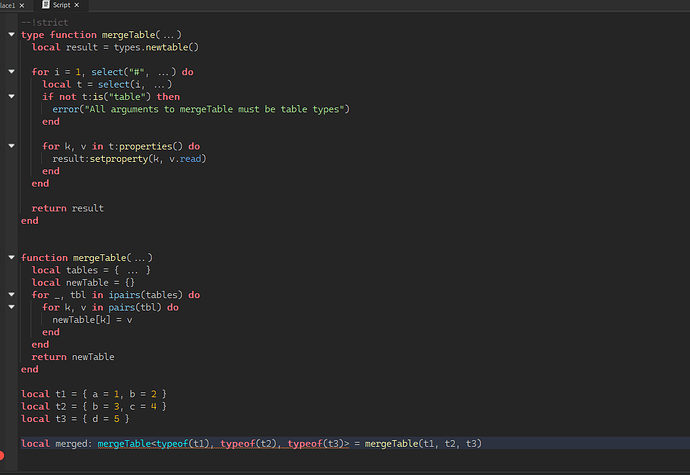Click the '--!strict' comment line
690x475 pixels.
[44, 22]
